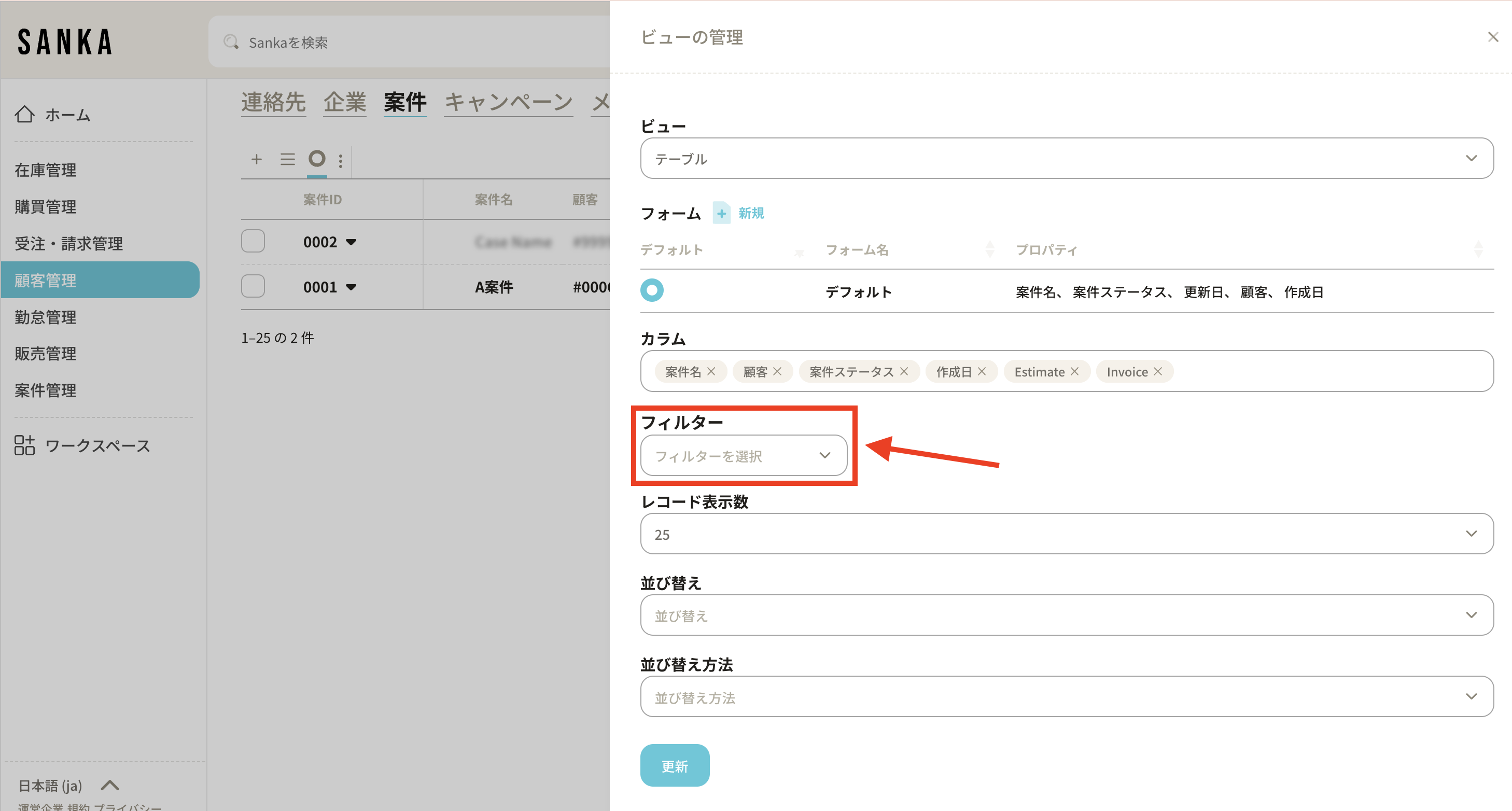Click the search magnifier icon
The width and height of the screenshot is (1512, 811).
(231, 42)
